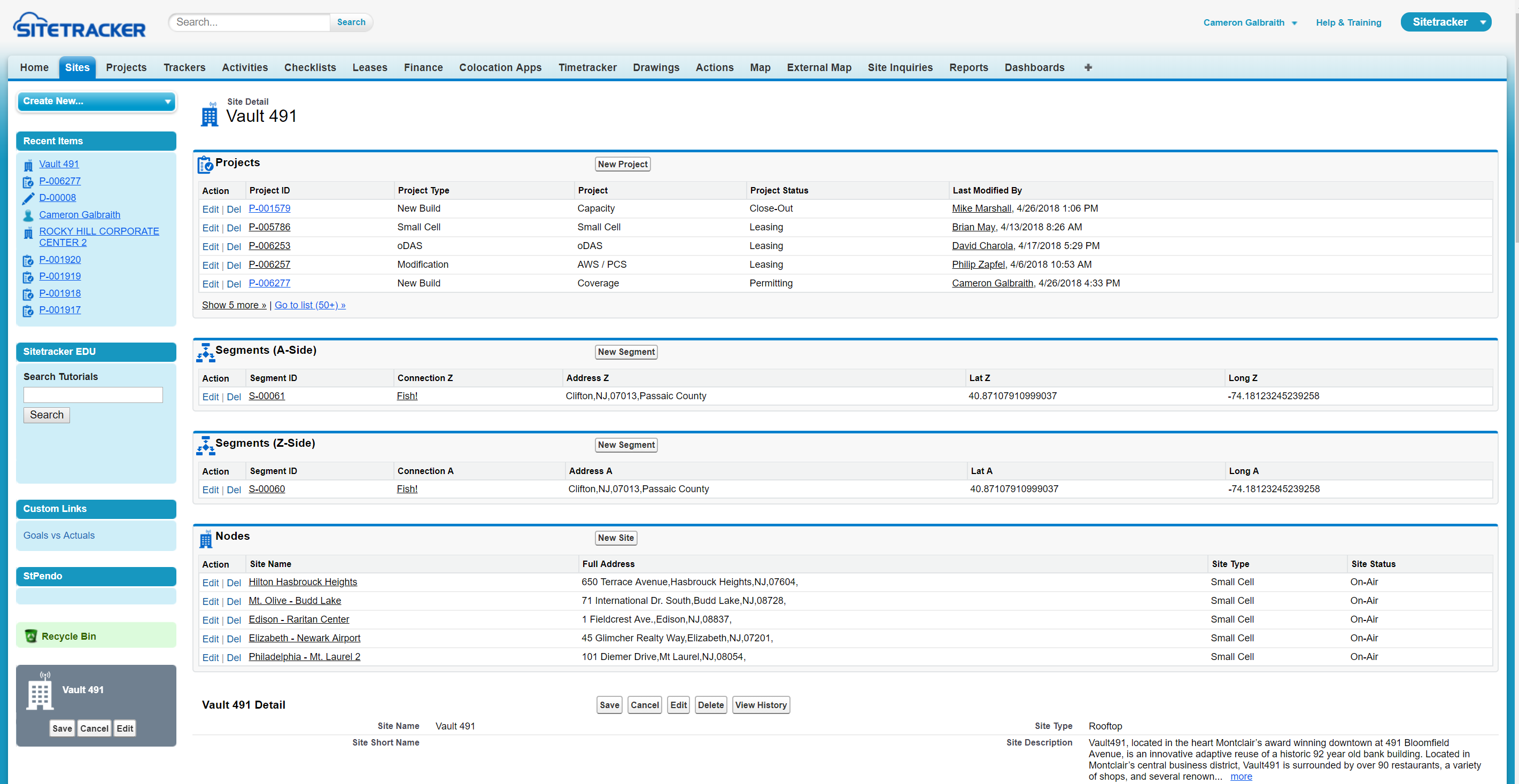Viewport: 1519px width, 784px height.
Task: Click the Segments (A-Side) network icon
Action: click(205, 353)
